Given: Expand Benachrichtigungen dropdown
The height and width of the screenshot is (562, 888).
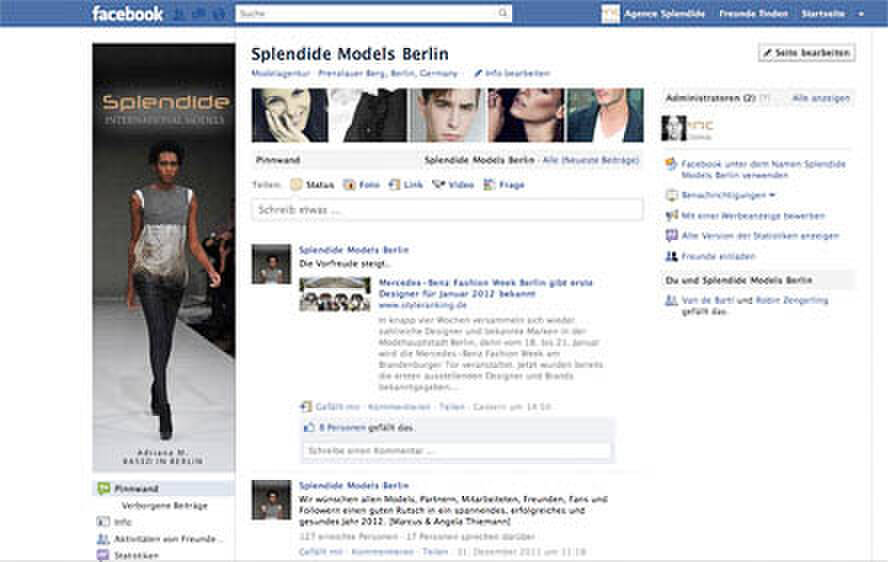Looking at the screenshot, I should tap(728, 195).
